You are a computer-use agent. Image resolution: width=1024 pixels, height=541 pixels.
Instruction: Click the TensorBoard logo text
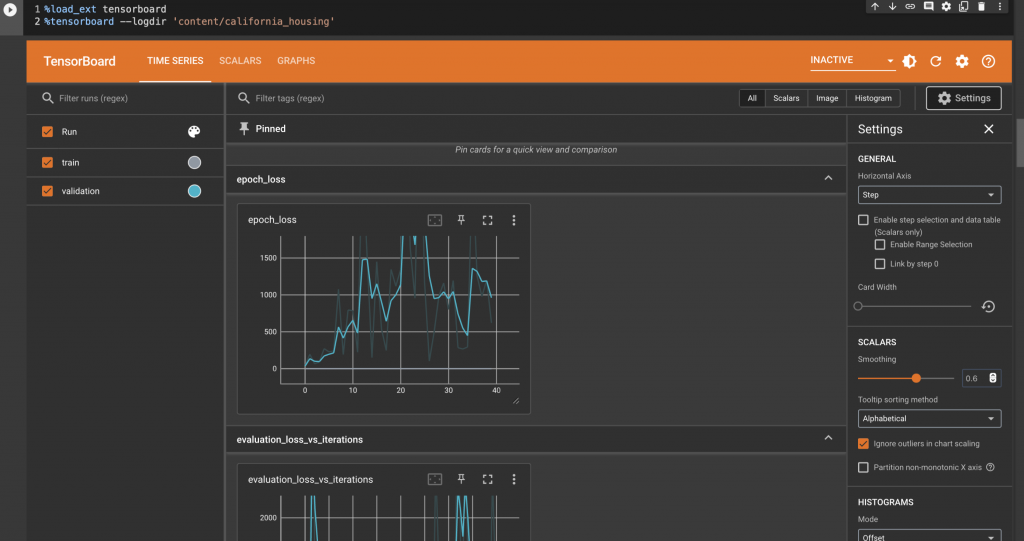pos(79,61)
